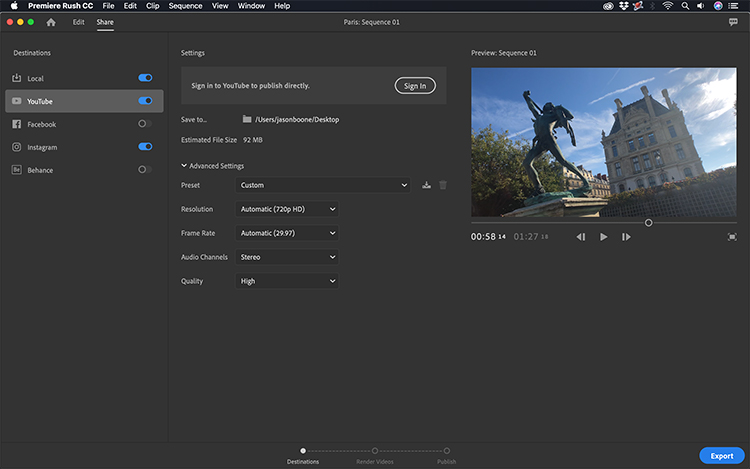Switch to the Edit tab
The image size is (750, 469).
(78, 21)
